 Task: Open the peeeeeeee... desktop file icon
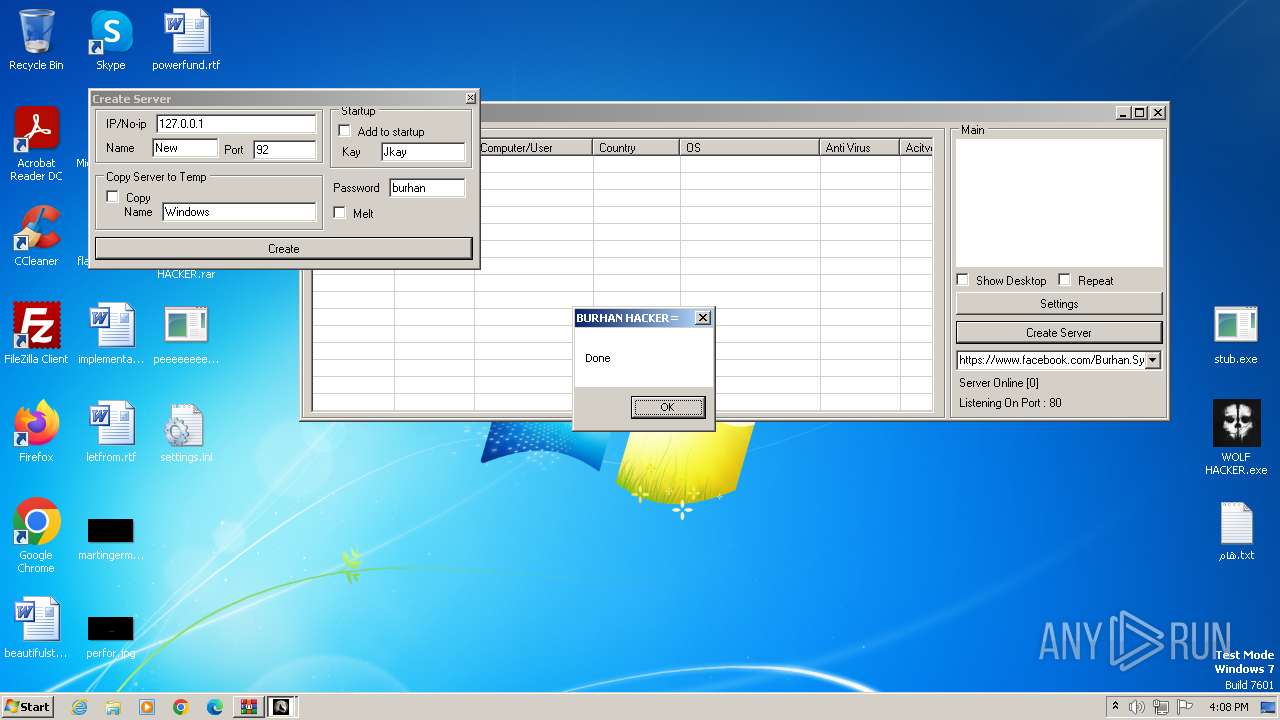[186, 334]
